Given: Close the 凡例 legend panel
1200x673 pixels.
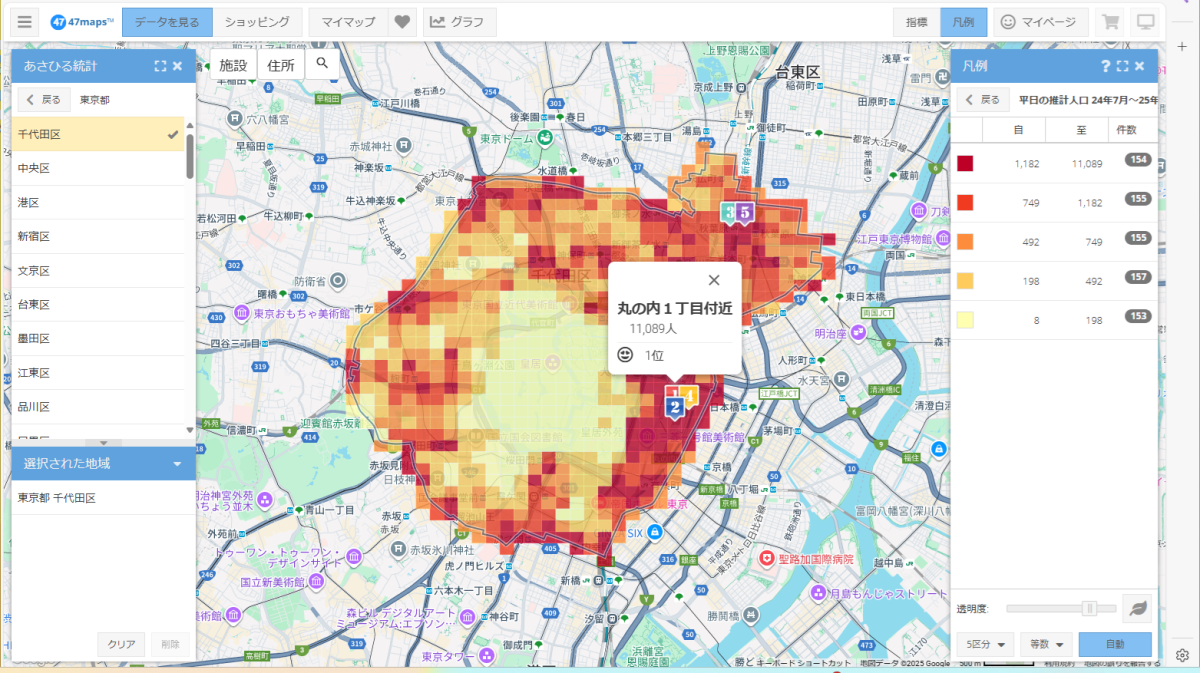Looking at the screenshot, I should point(1140,66).
